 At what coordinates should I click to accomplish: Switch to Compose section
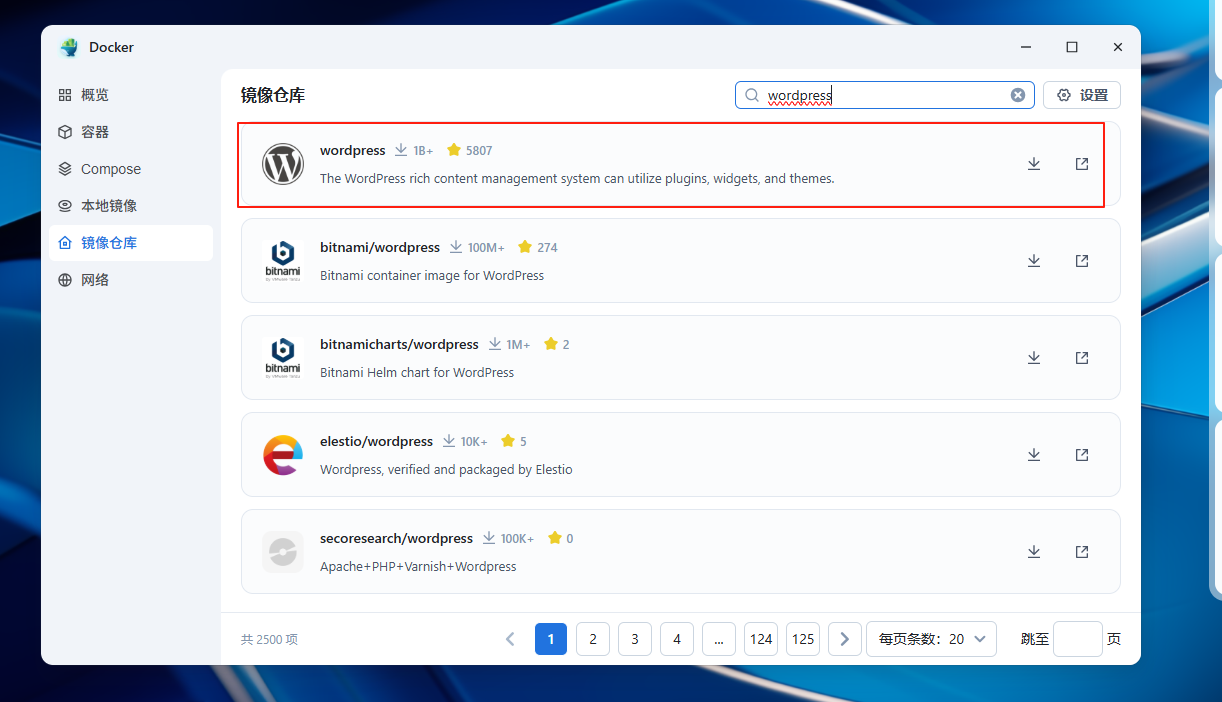[131, 169]
